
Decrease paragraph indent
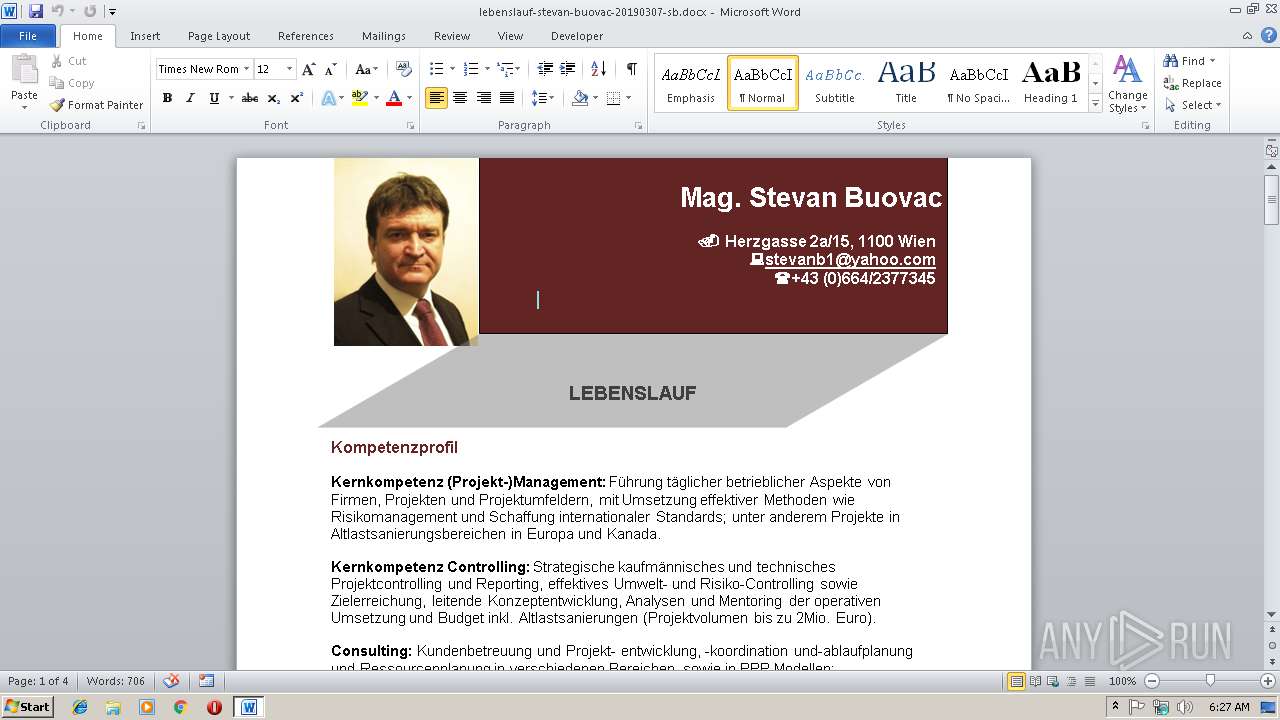tap(545, 69)
